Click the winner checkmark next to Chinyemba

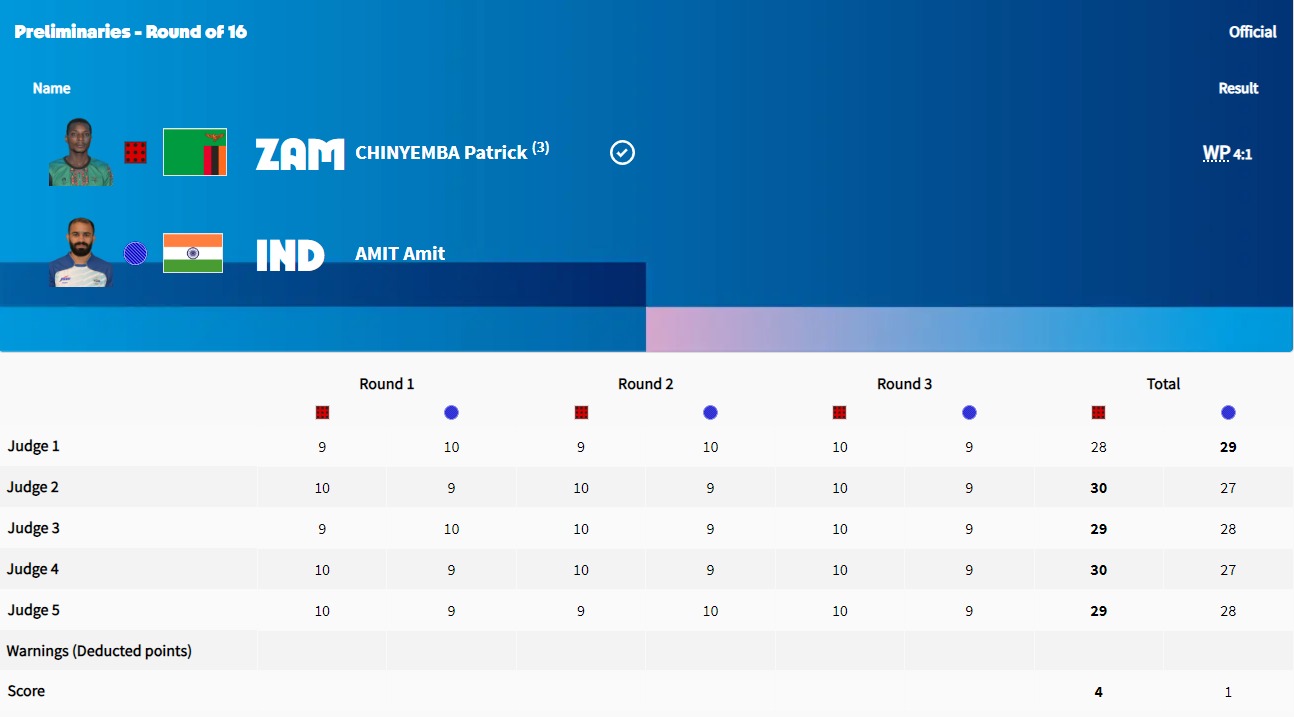coord(622,153)
